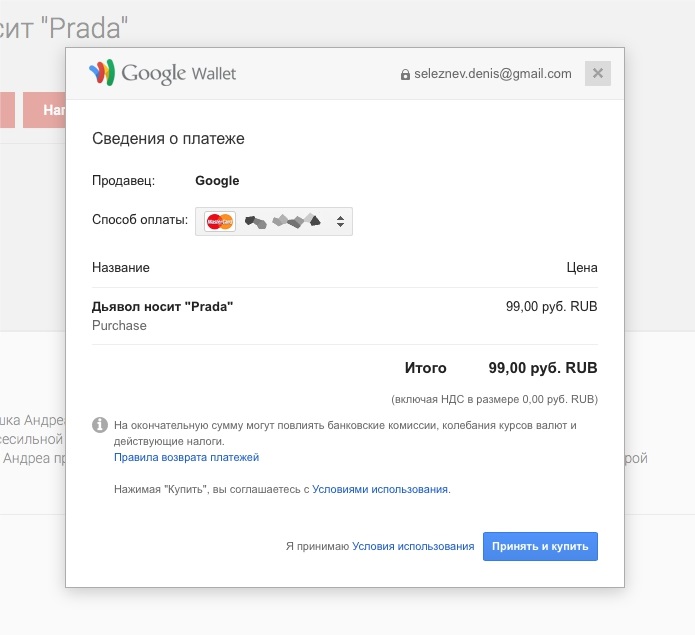Open "Условия использования" link beside buy button
Viewport: 695px width, 635px height.
tap(413, 546)
